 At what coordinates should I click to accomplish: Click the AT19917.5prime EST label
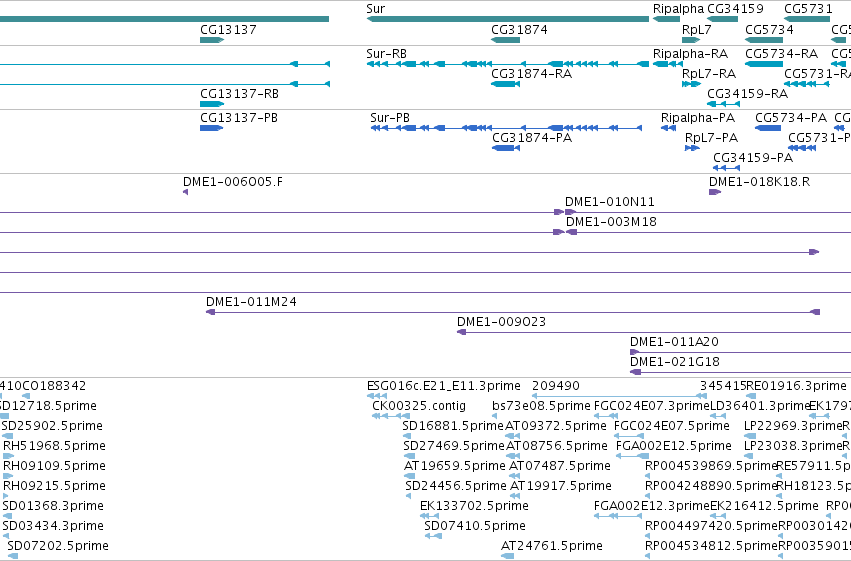(561, 485)
